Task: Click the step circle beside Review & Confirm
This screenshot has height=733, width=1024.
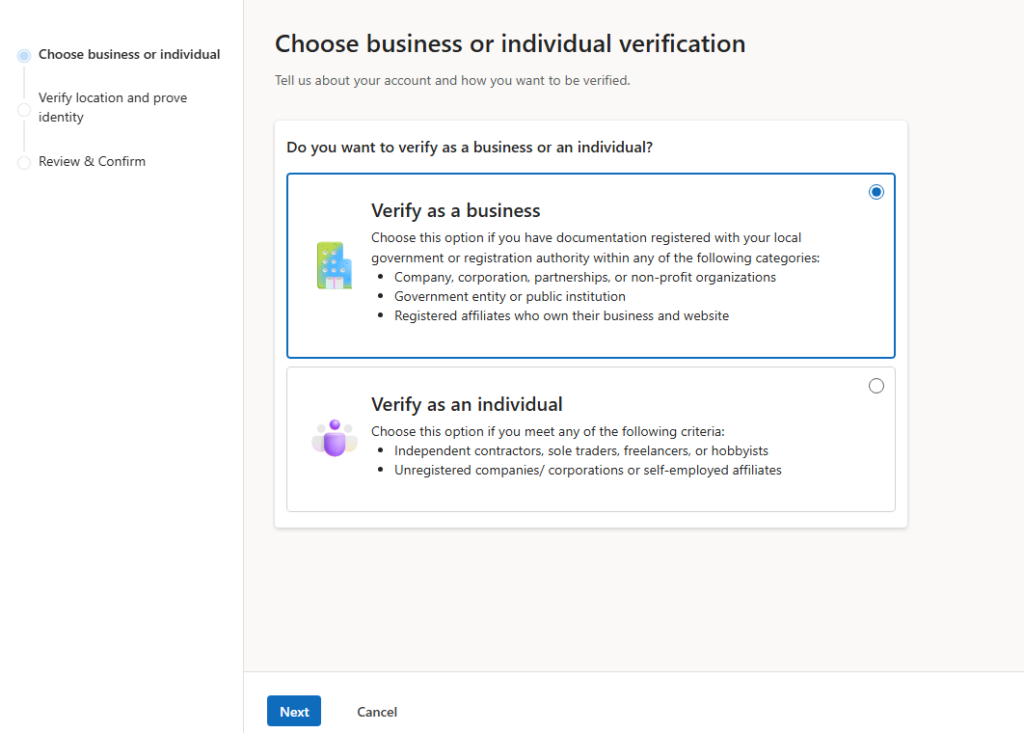Action: point(24,162)
